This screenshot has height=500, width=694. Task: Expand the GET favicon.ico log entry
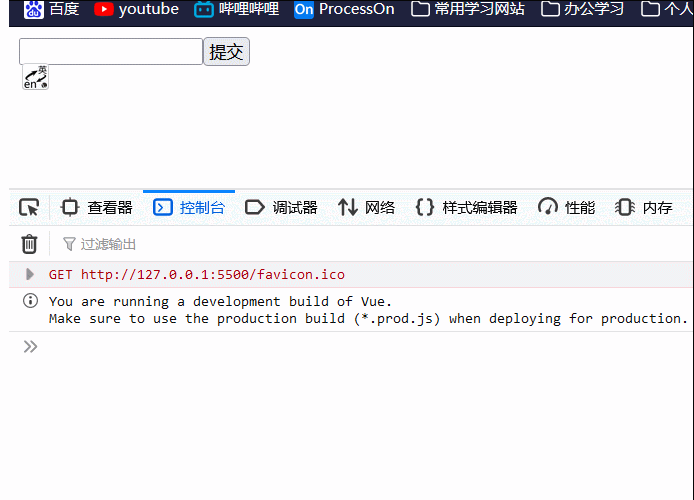pyautogui.click(x=30, y=274)
